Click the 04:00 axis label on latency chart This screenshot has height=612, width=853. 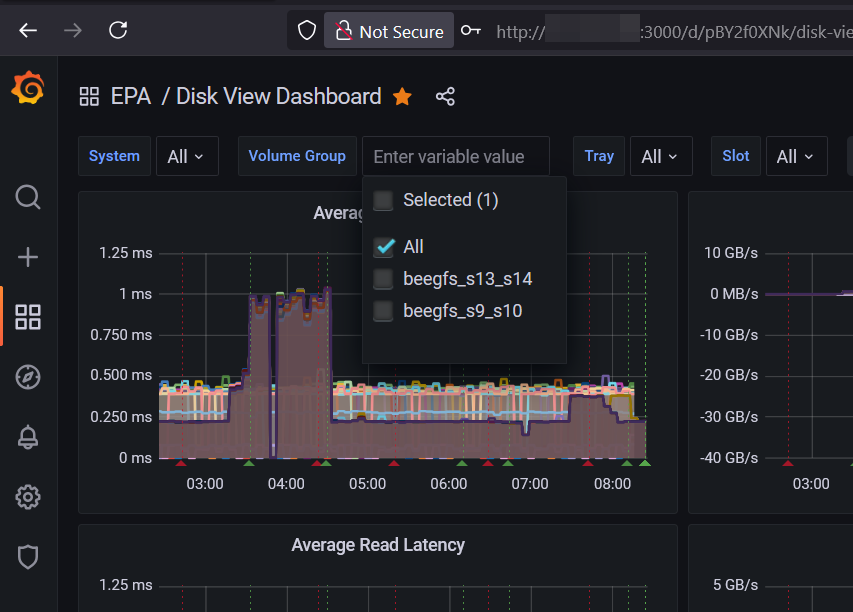click(x=286, y=484)
